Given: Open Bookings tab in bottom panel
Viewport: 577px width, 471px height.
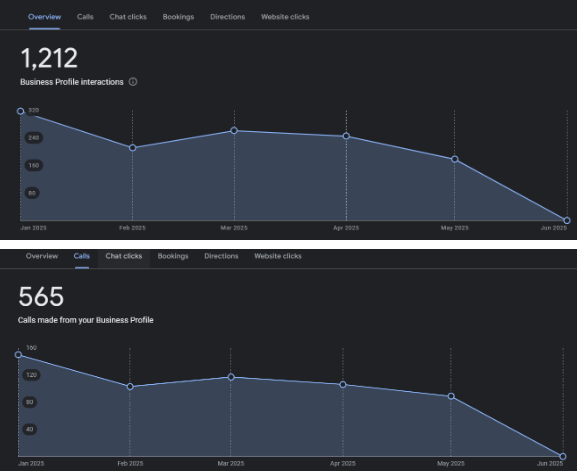Looking at the screenshot, I should click(x=173, y=256).
